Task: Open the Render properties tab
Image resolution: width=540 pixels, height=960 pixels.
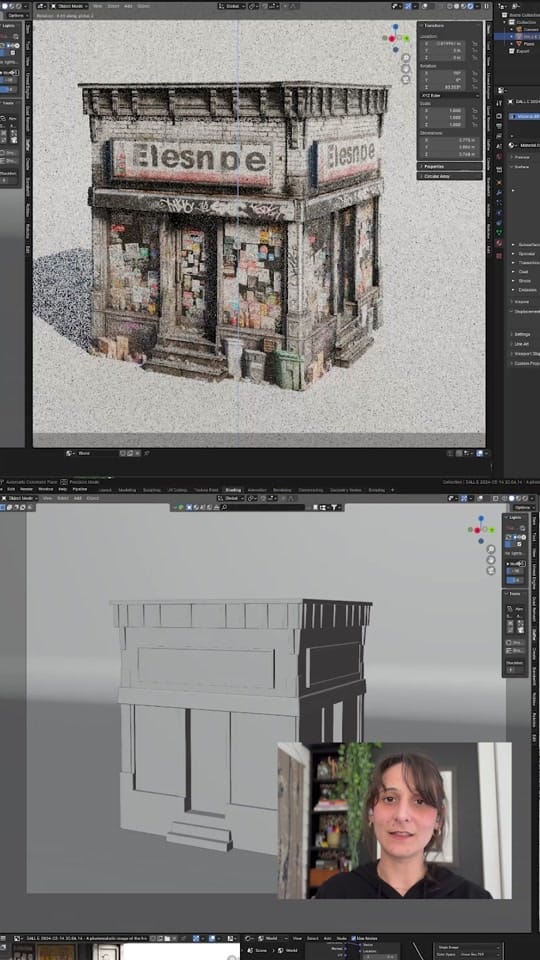Action: (499, 116)
